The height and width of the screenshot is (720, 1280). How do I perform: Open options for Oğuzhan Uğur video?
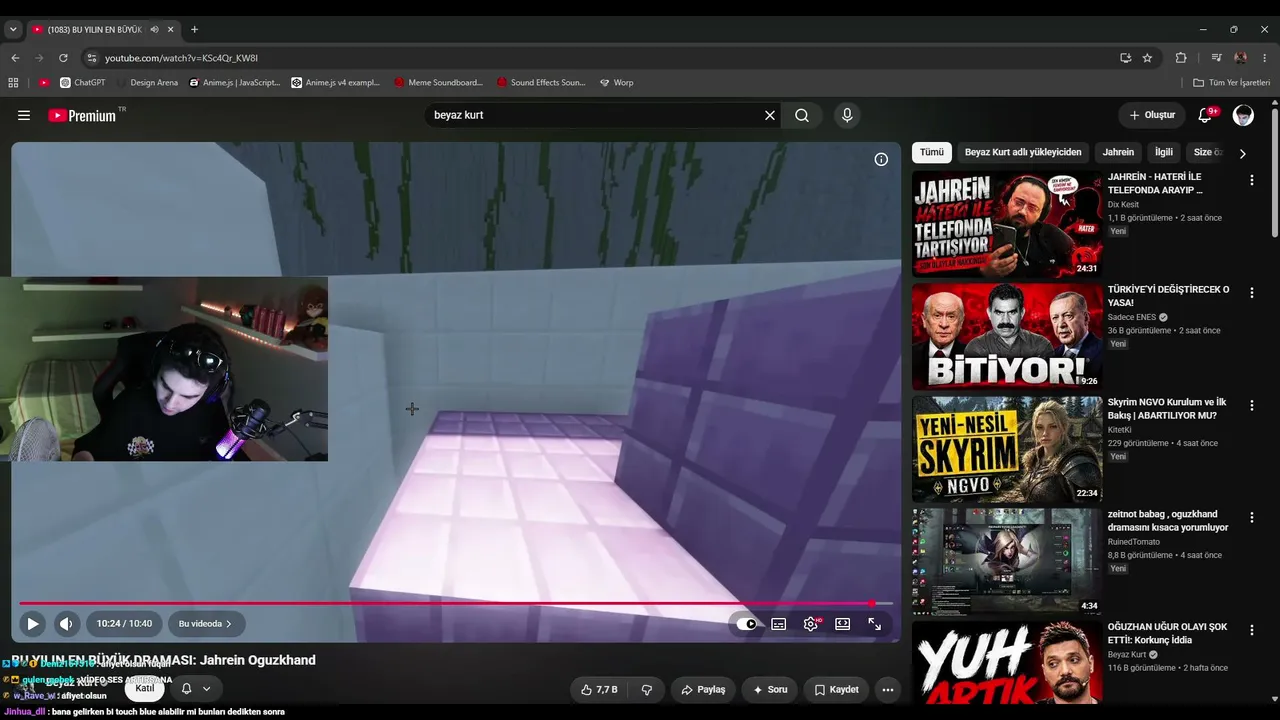1251,631
